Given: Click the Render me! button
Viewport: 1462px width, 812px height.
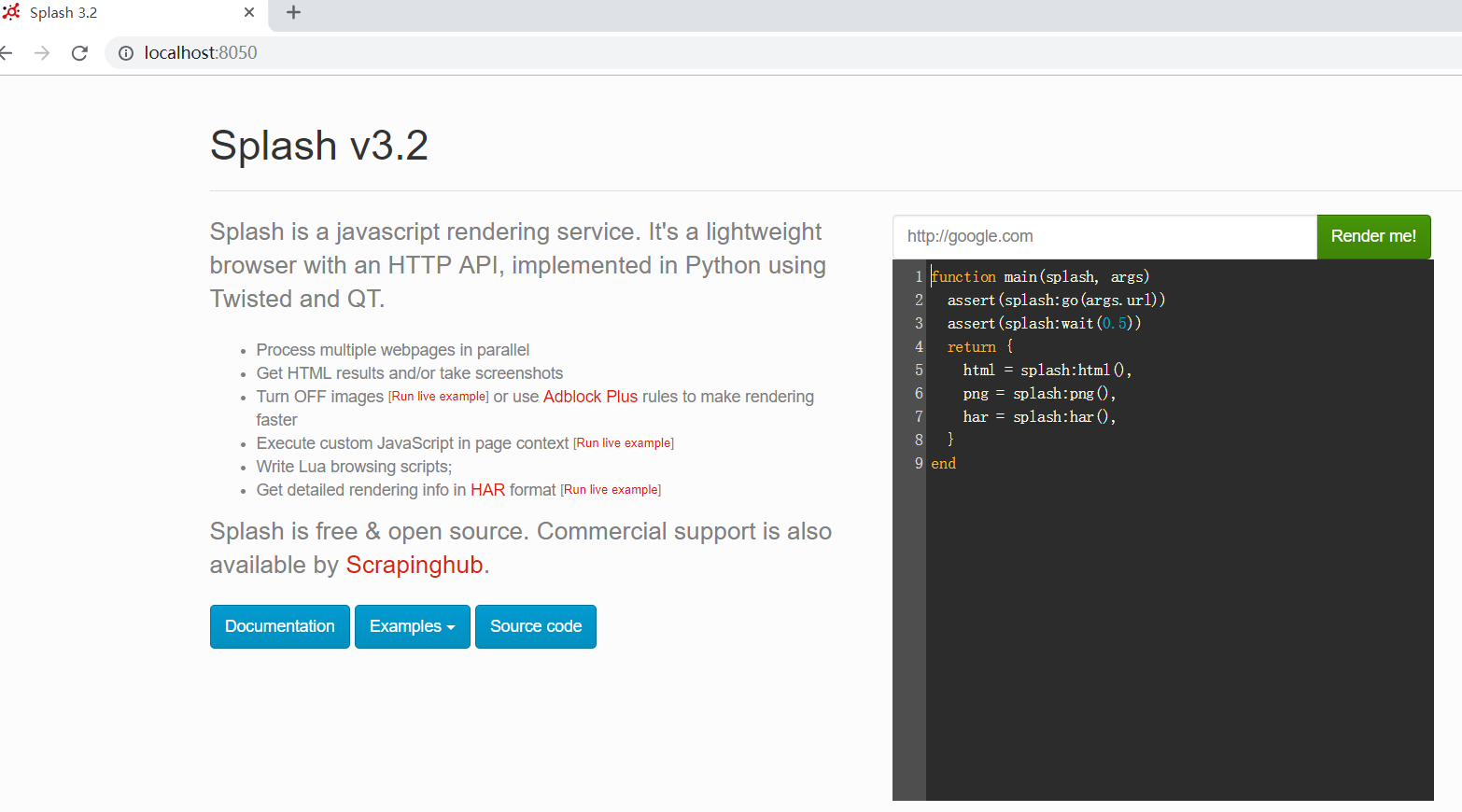Looking at the screenshot, I should coord(1373,236).
